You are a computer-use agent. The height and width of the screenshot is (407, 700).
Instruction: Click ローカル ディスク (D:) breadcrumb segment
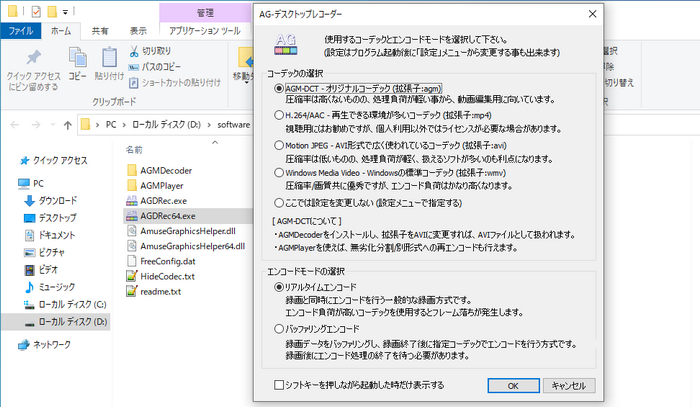[x=166, y=125]
